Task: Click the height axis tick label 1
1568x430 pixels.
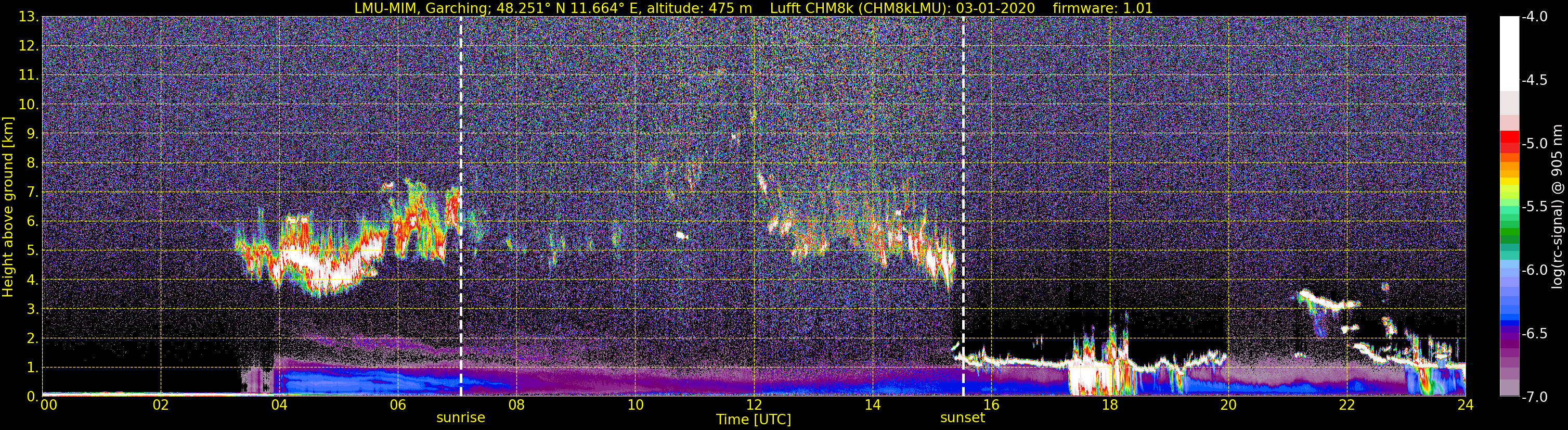Action: click(x=33, y=368)
